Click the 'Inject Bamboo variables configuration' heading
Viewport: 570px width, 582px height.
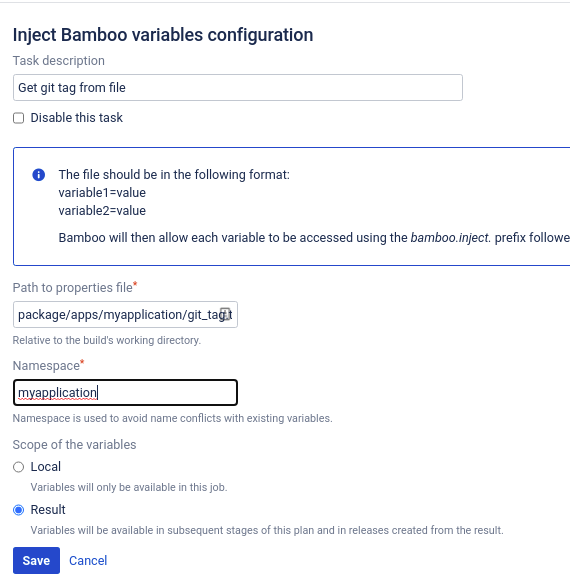[163, 35]
